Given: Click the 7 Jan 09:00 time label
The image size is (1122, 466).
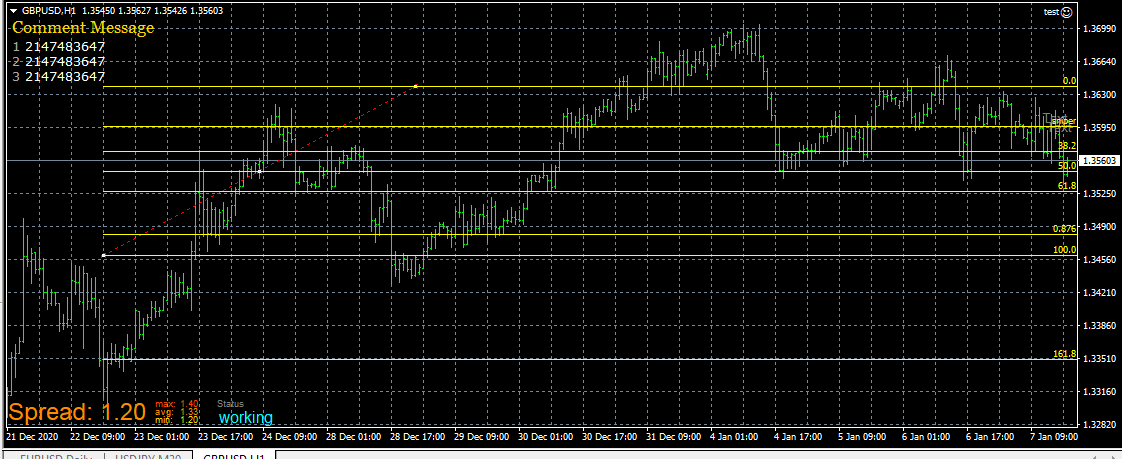Looking at the screenshot, I should click(1053, 437).
